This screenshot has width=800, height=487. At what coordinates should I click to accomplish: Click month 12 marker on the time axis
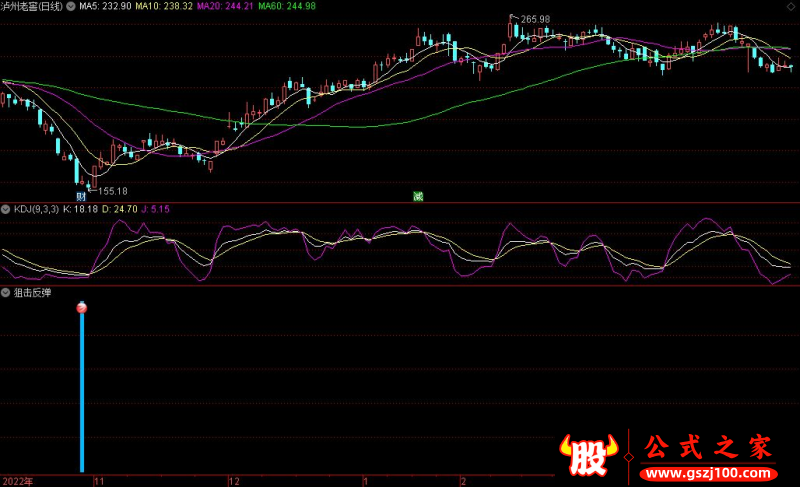(234, 480)
